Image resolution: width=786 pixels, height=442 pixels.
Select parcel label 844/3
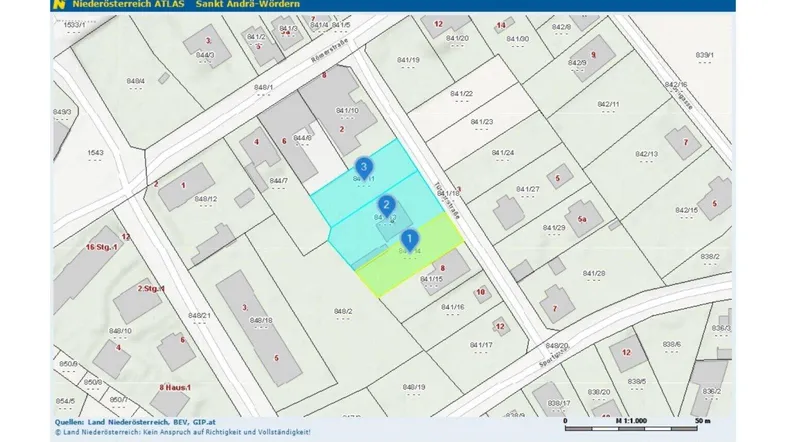coord(205,55)
